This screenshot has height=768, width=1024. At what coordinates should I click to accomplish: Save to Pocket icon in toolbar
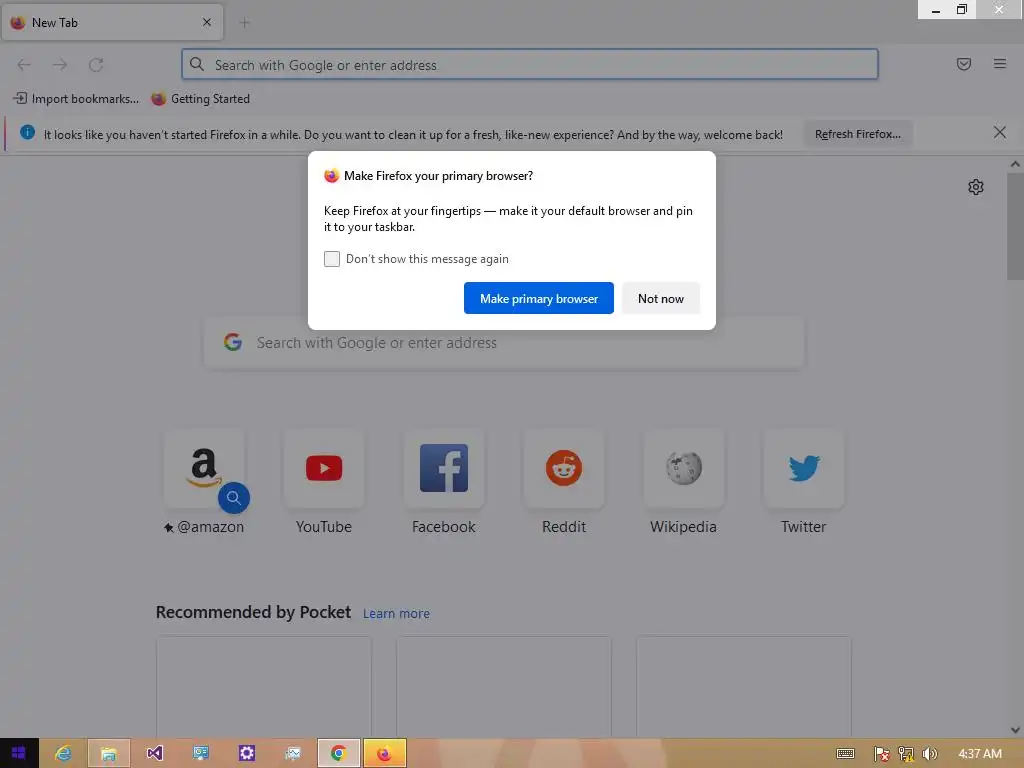click(964, 64)
